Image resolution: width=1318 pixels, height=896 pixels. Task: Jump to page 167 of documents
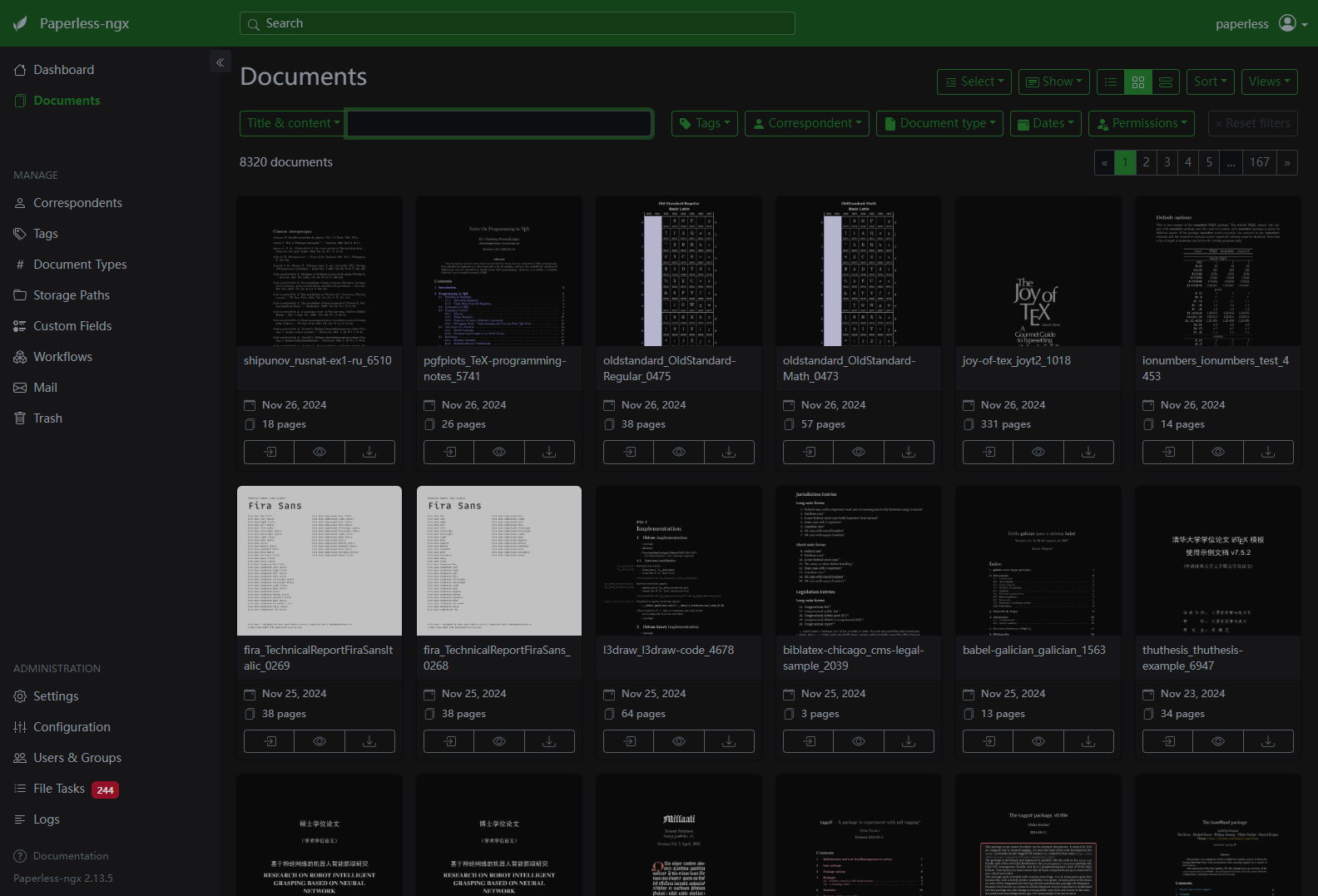[1260, 162]
